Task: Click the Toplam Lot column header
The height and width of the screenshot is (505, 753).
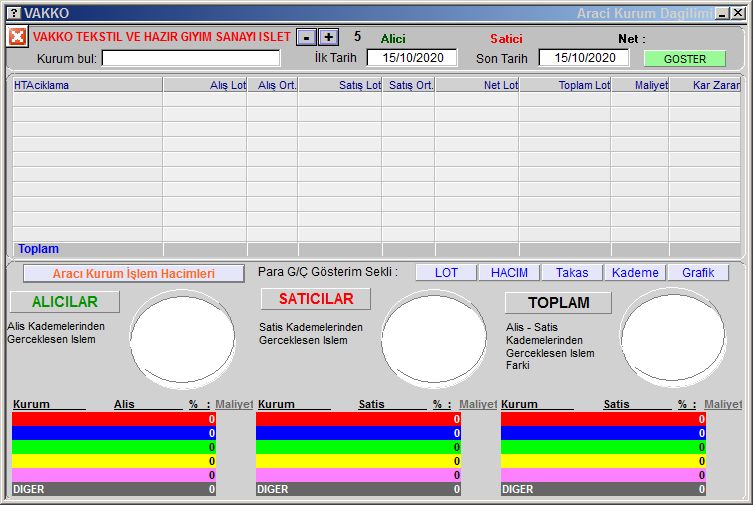Action: pos(565,85)
